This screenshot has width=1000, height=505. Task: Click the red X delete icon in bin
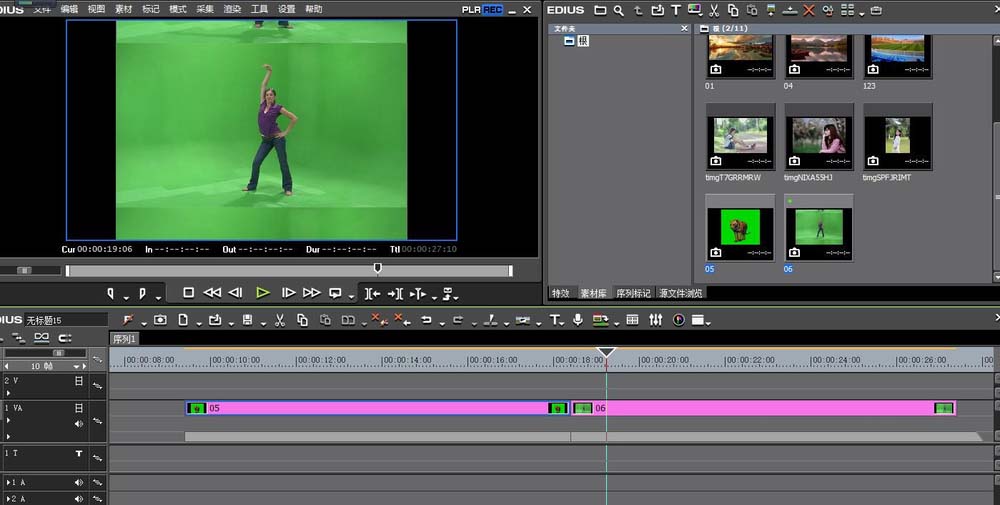pyautogui.click(x=809, y=10)
